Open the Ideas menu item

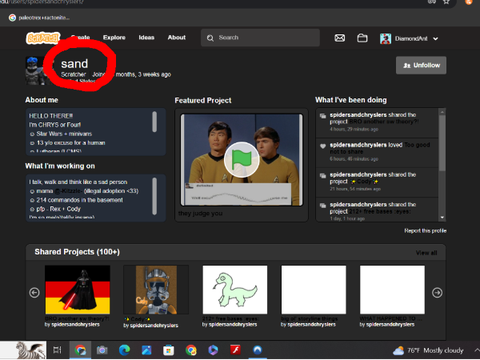[x=147, y=38]
